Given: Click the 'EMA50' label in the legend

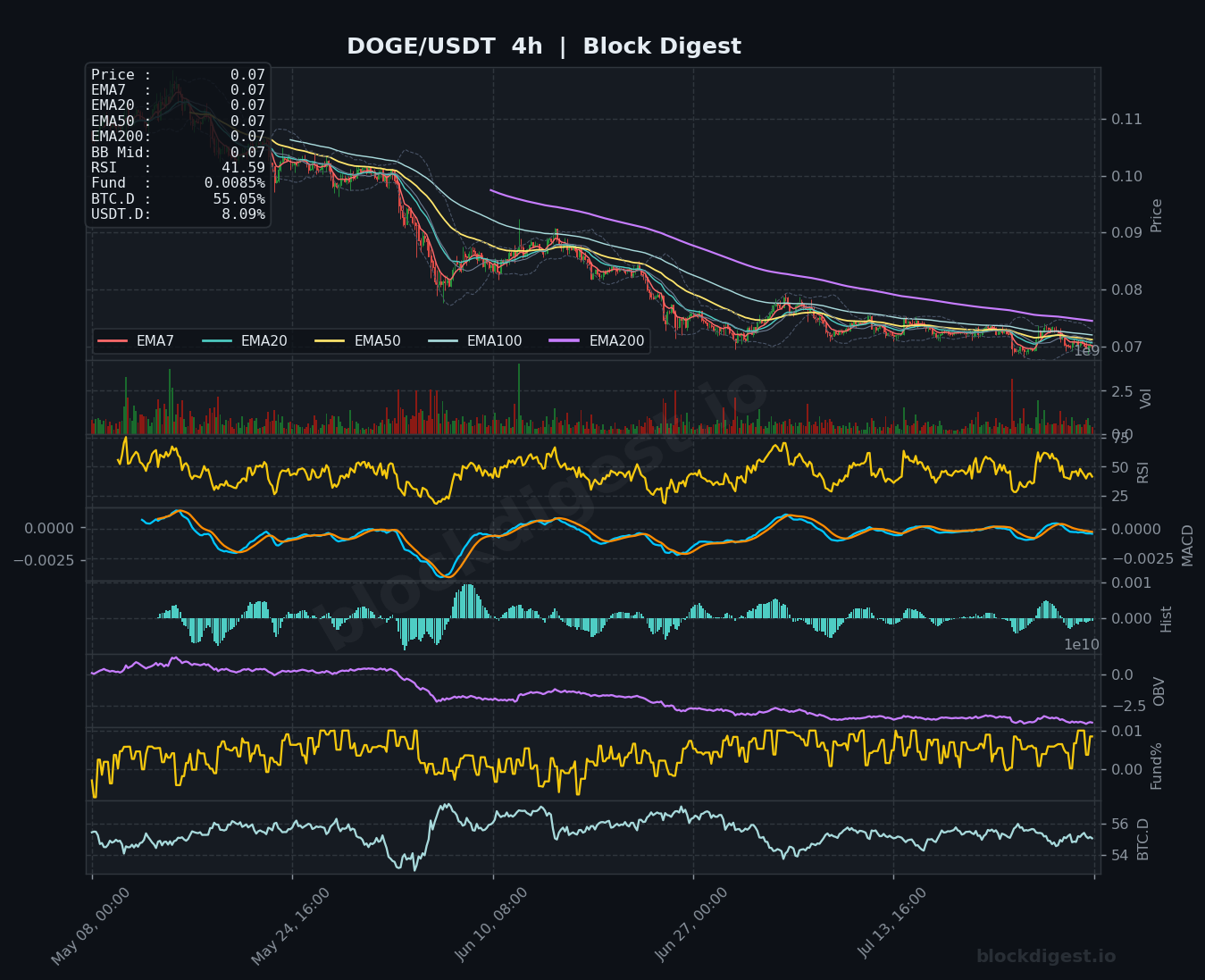Looking at the screenshot, I should (377, 341).
